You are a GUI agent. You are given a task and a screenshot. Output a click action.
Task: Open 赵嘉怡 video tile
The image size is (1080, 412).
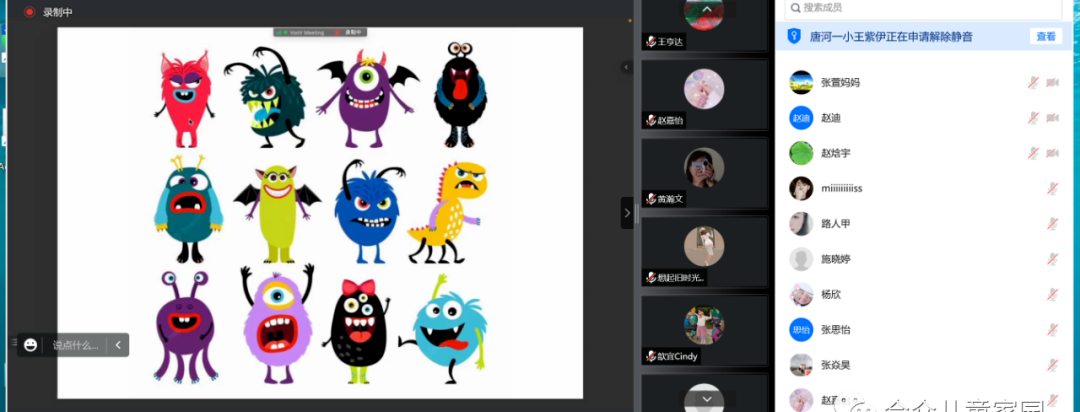[x=704, y=94]
